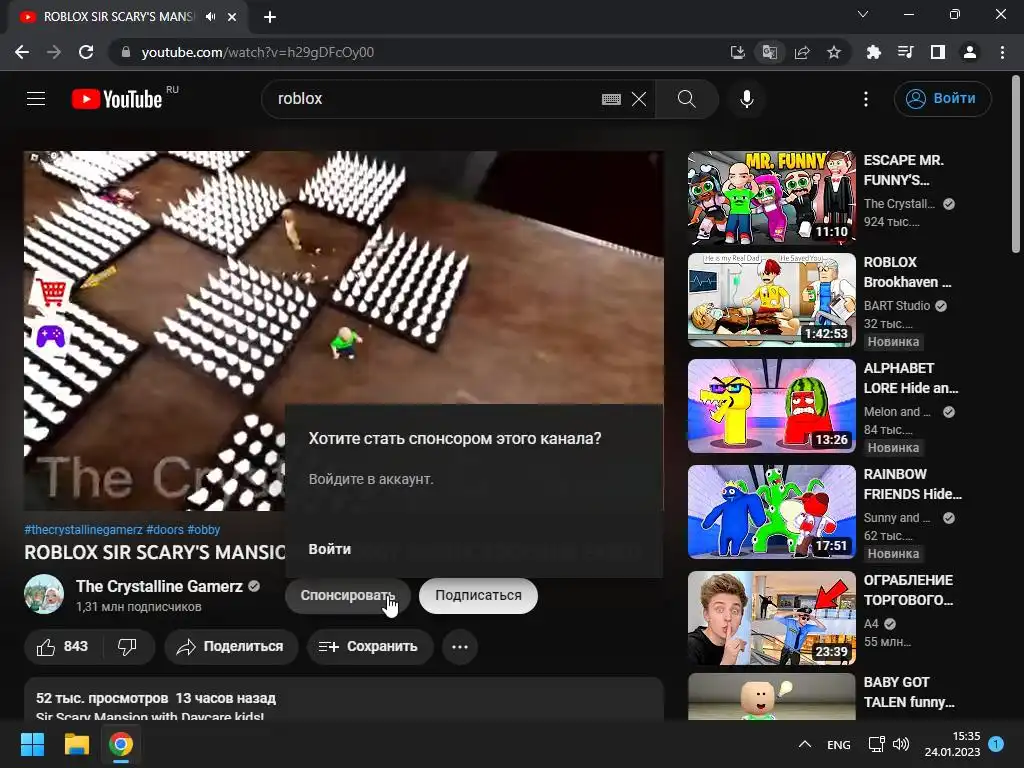Viewport: 1024px width, 768px height.
Task: Close the ROBLOX SIR SCARY'S tab
Action: [x=232, y=17]
